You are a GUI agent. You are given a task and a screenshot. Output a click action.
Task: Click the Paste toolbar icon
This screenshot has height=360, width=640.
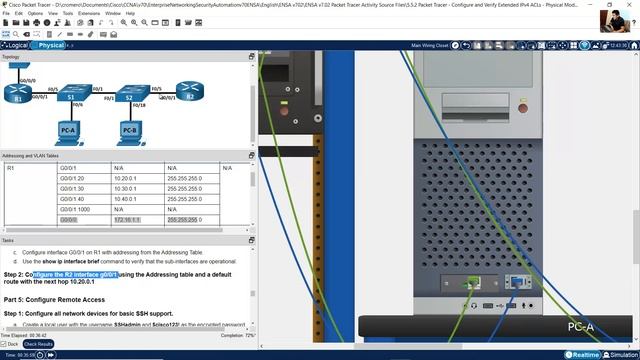coord(90,23)
